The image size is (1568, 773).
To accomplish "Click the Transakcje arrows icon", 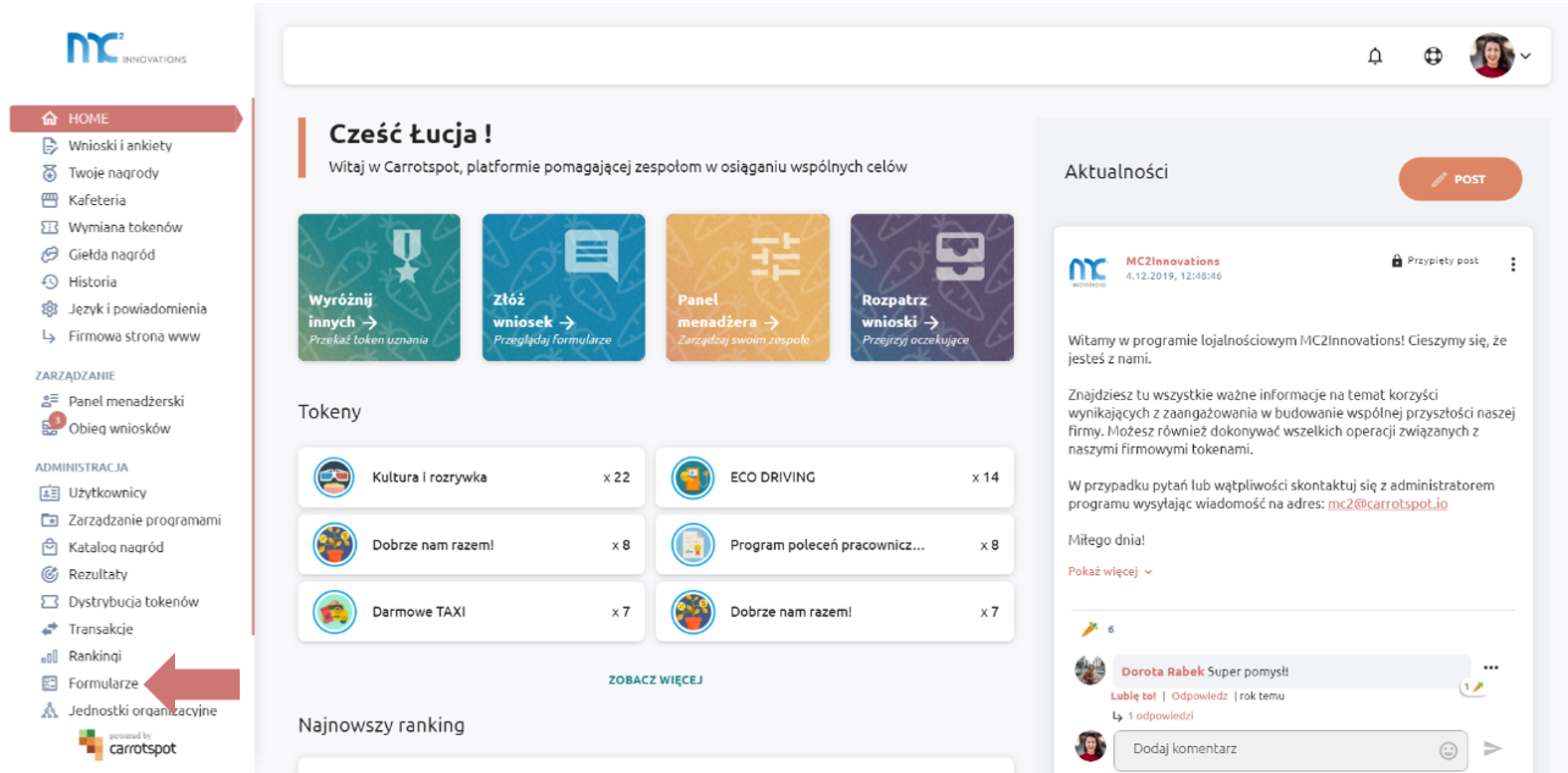I will [x=50, y=629].
